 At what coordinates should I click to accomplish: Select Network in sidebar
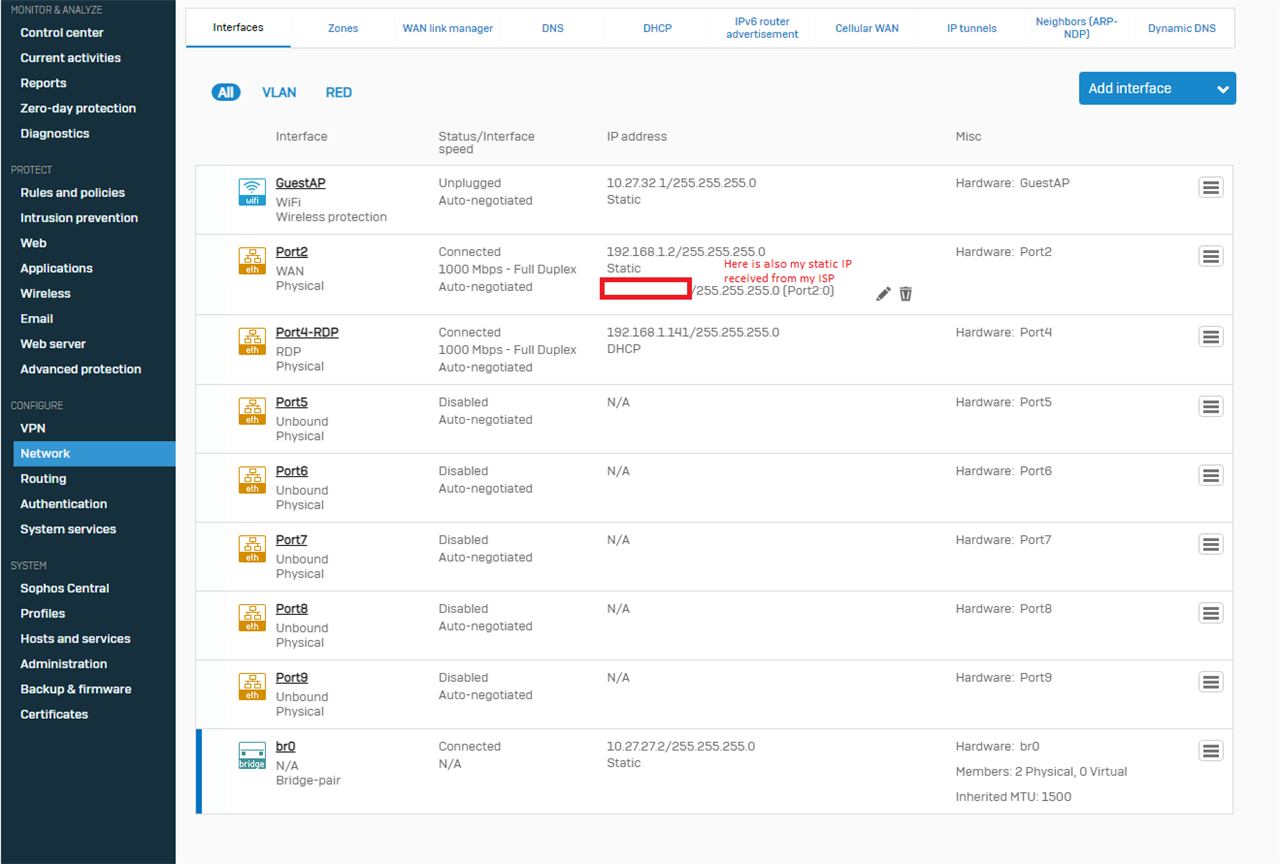click(94, 453)
